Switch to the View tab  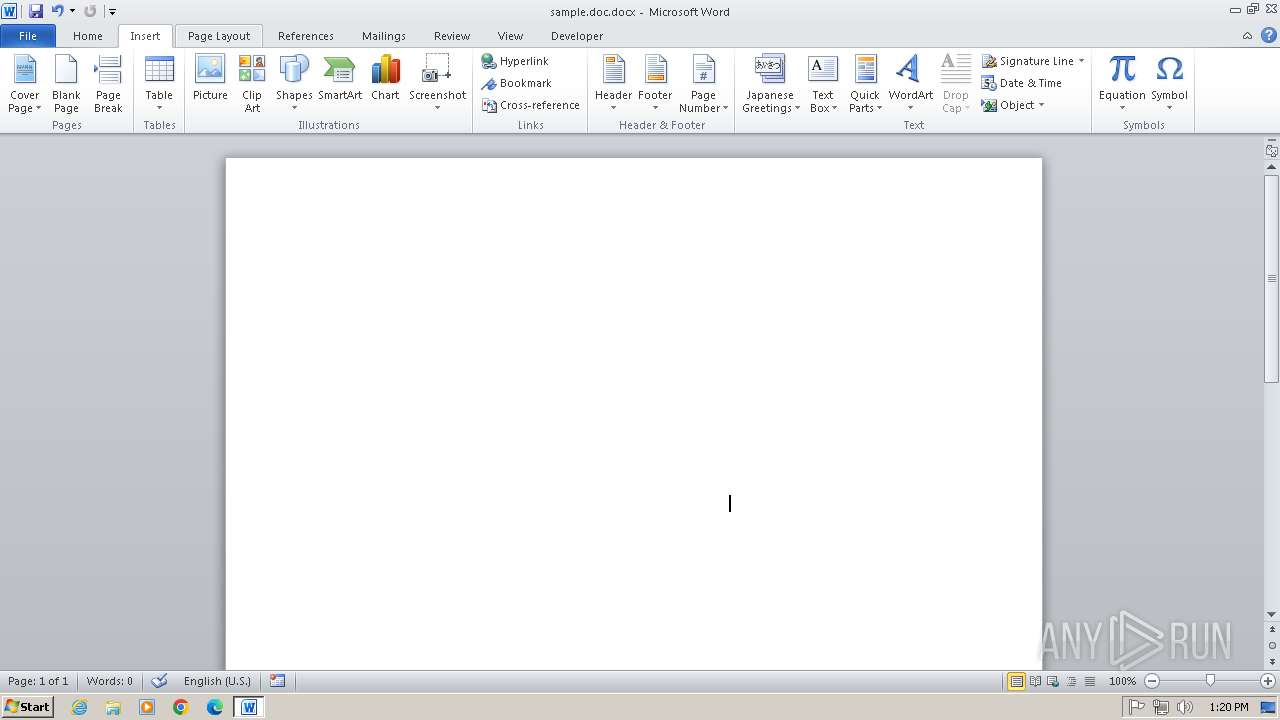pyautogui.click(x=510, y=36)
